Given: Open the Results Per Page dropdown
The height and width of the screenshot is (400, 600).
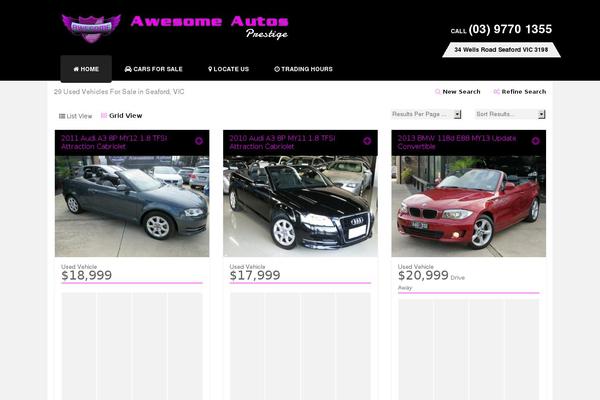Looking at the screenshot, I should 426,114.
